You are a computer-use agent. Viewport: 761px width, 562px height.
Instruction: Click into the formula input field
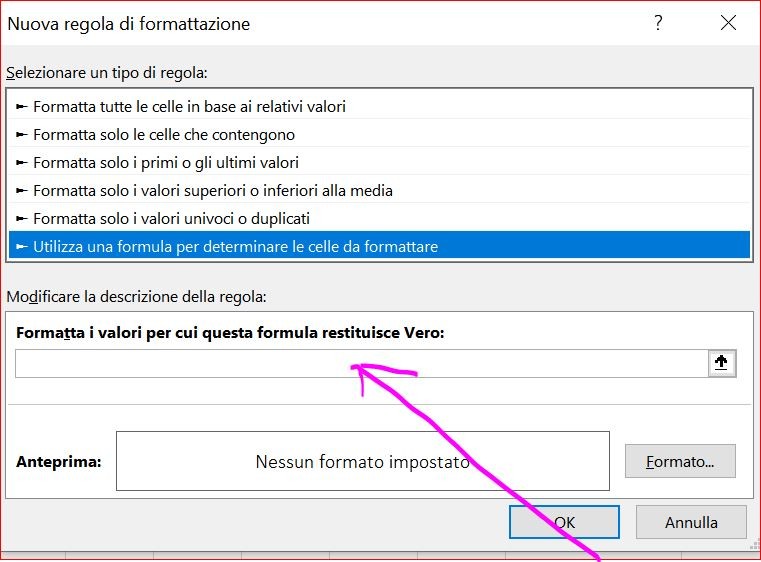point(362,364)
